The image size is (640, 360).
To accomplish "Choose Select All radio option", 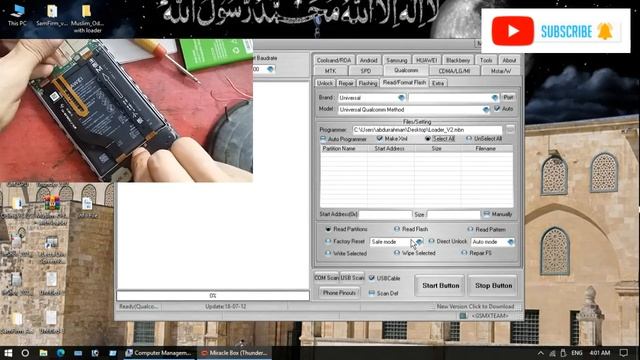I will point(427,139).
